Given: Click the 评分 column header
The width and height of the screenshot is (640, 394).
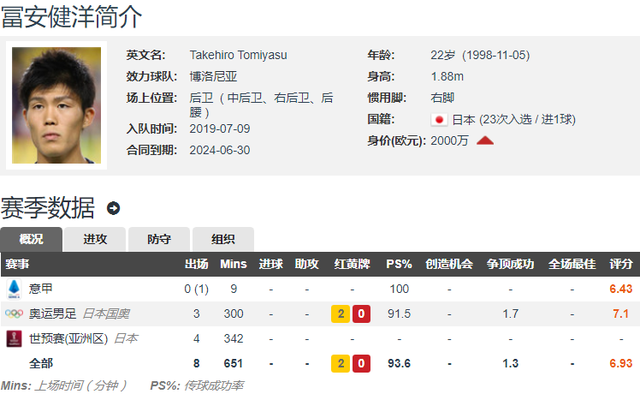Looking at the screenshot, I should pyautogui.click(x=621, y=264).
